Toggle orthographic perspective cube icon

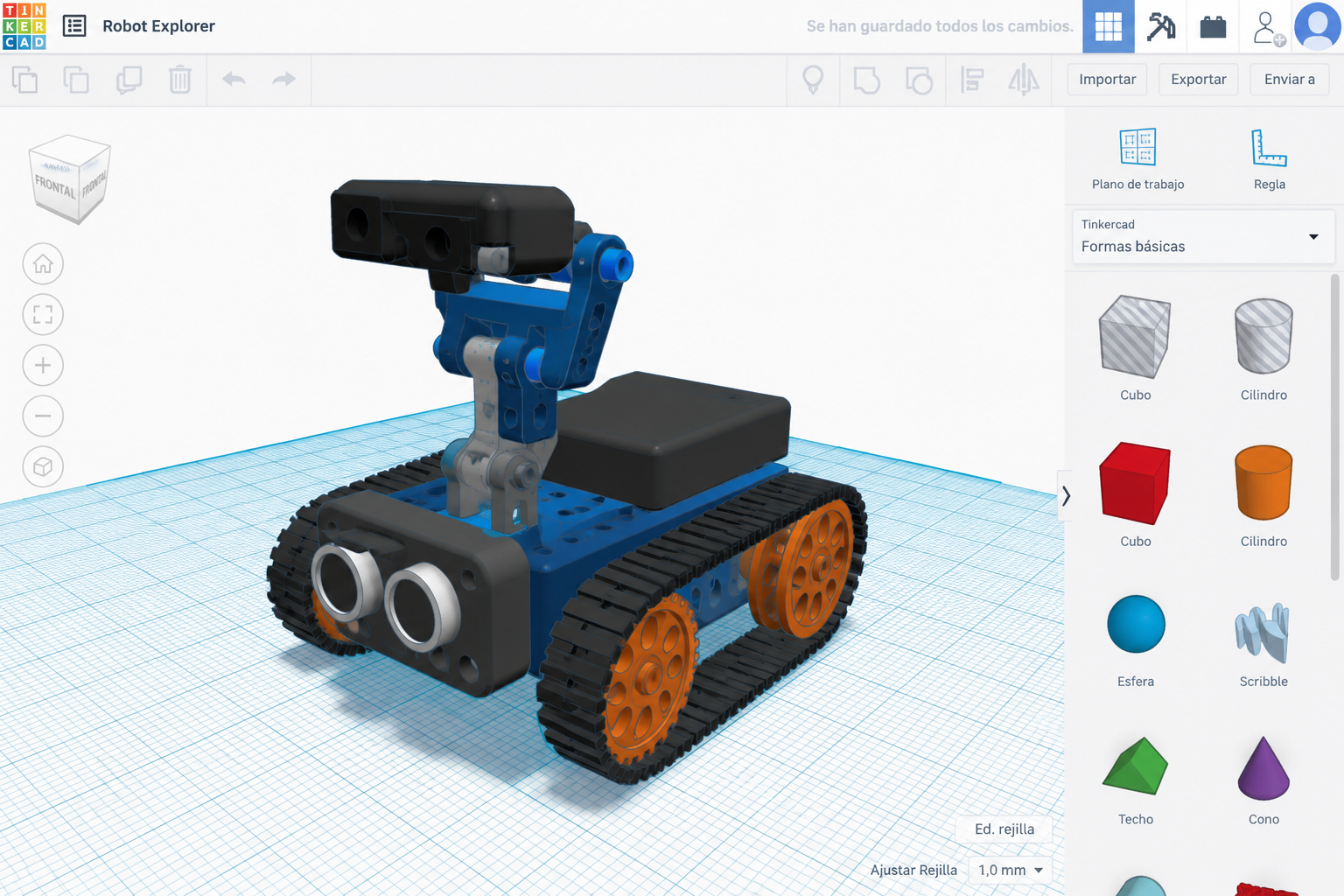pyautogui.click(x=43, y=466)
